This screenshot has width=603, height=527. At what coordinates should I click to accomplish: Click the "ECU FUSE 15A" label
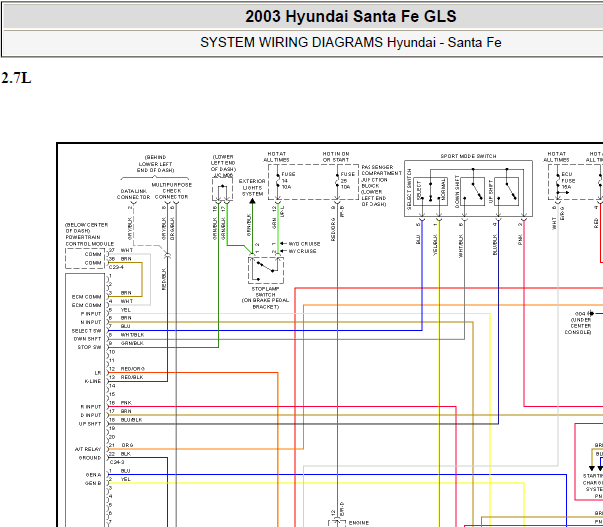pos(568,180)
